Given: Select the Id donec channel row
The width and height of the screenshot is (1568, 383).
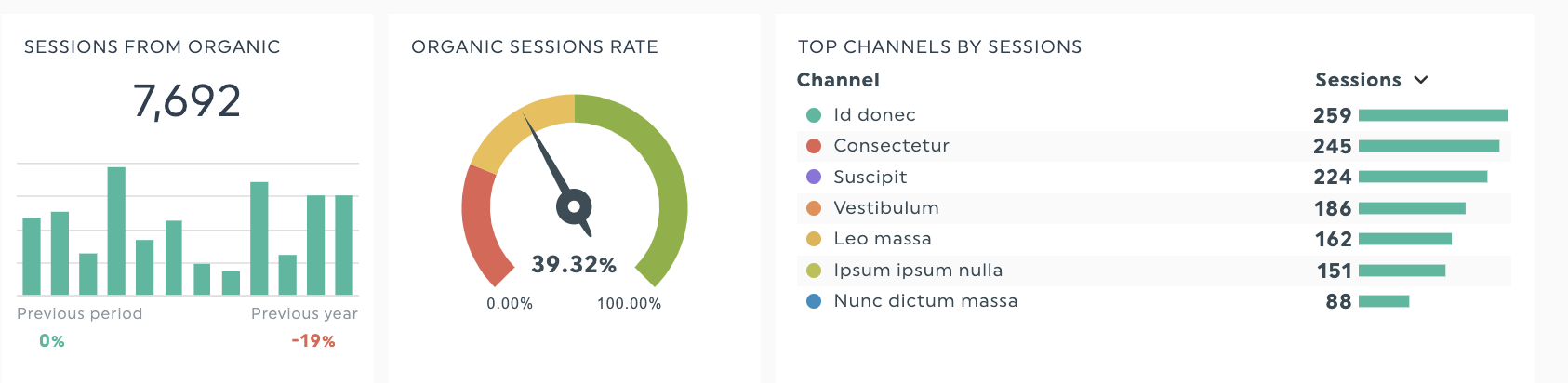Looking at the screenshot, I should click(x=1154, y=115).
